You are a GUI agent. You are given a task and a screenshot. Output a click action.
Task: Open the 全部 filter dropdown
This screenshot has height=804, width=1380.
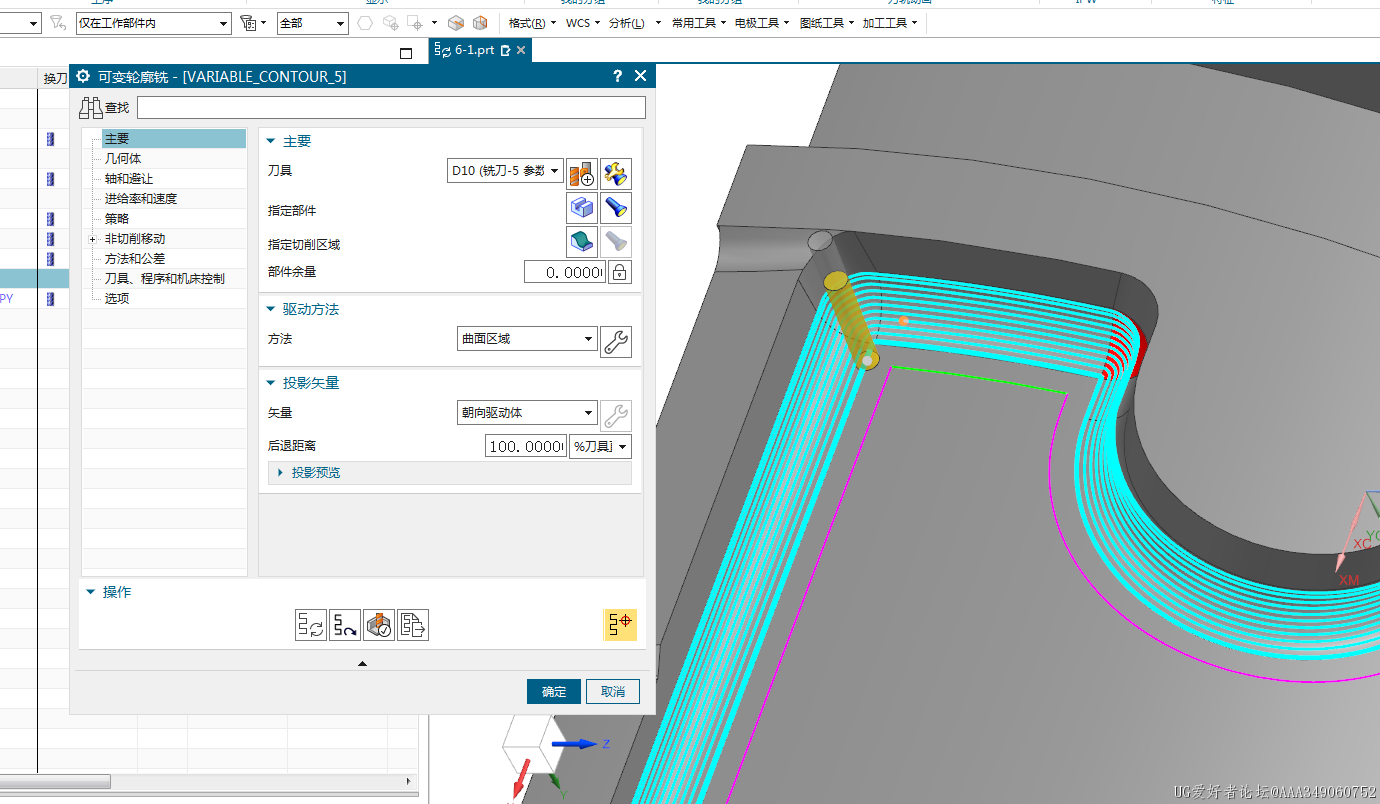(x=312, y=23)
